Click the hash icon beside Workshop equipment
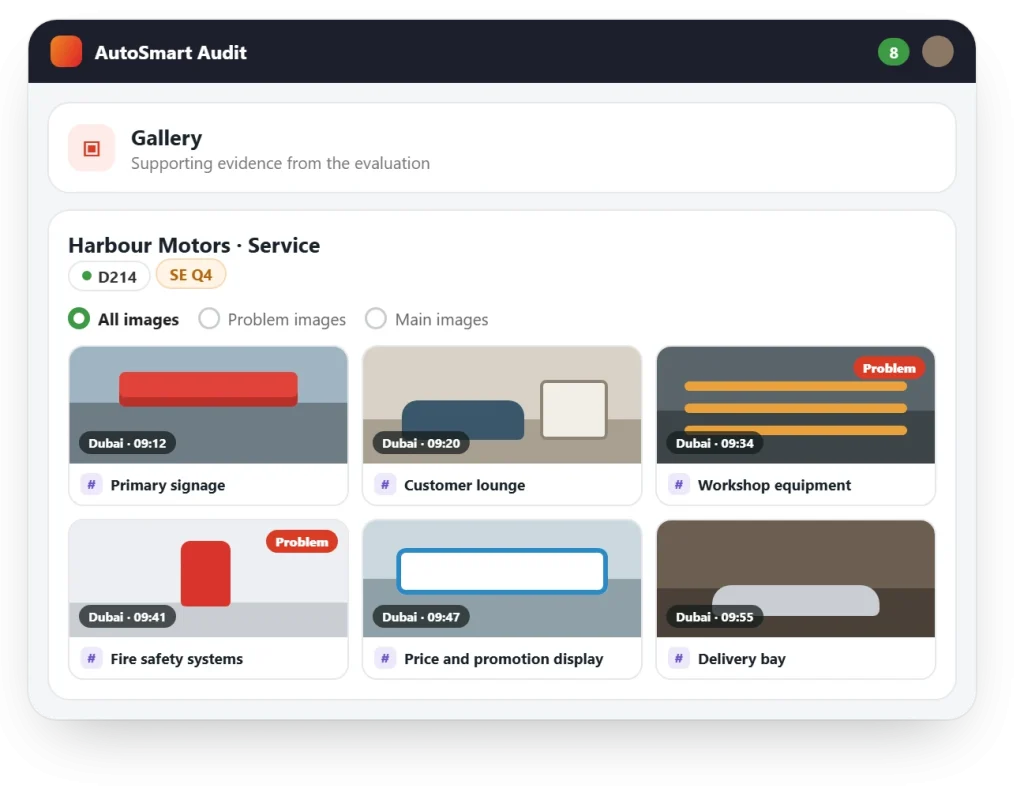 coord(679,485)
